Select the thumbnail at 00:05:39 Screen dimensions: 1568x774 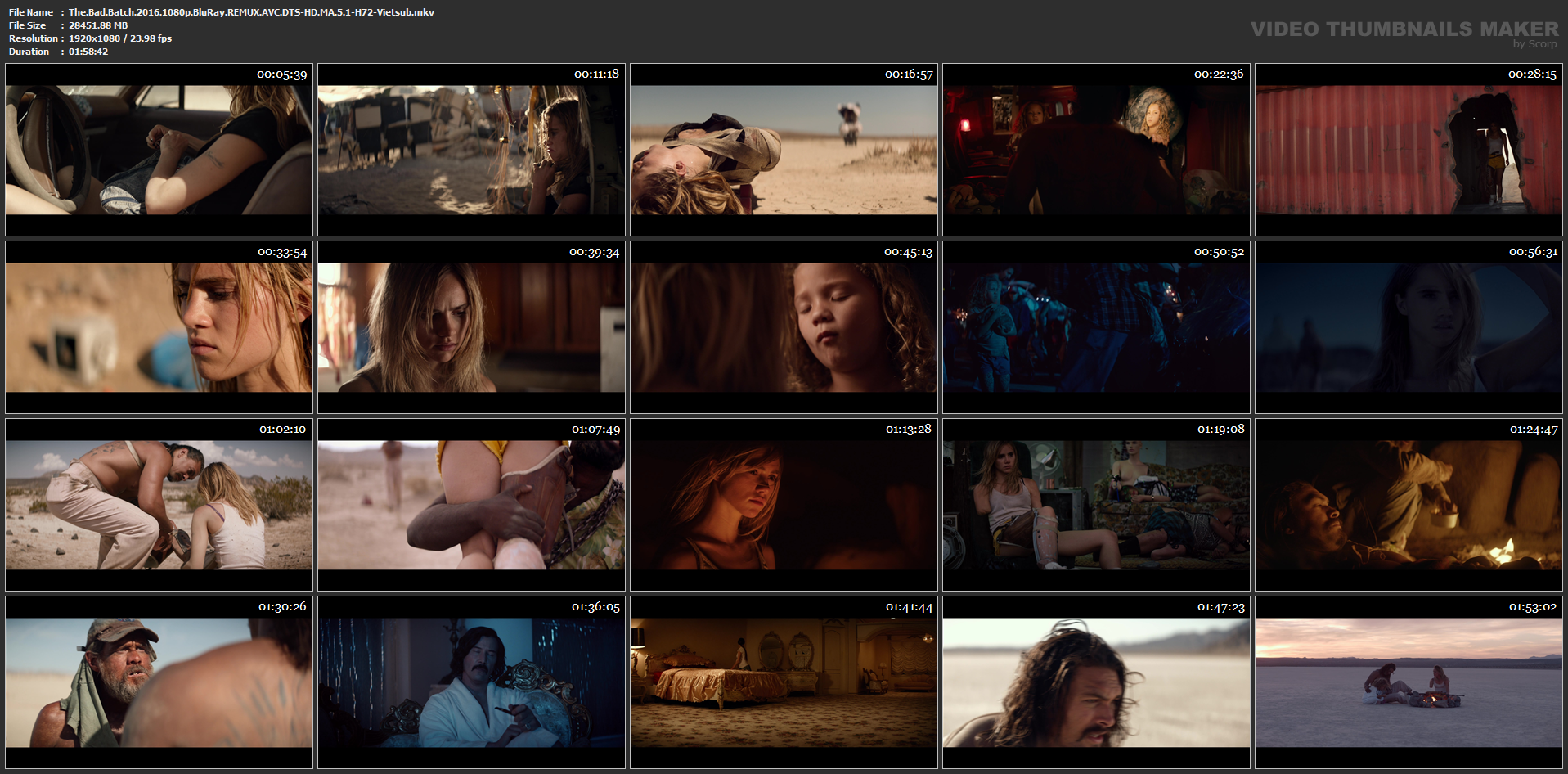(159, 150)
